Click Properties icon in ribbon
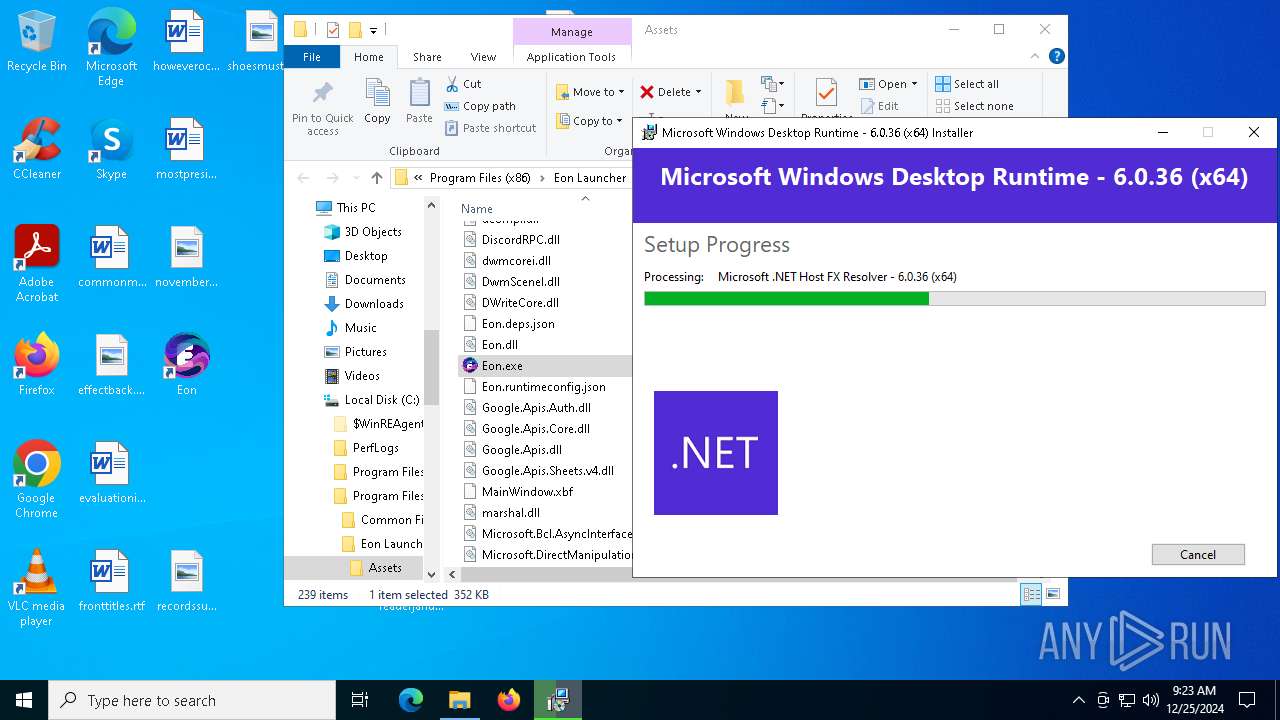 826,98
